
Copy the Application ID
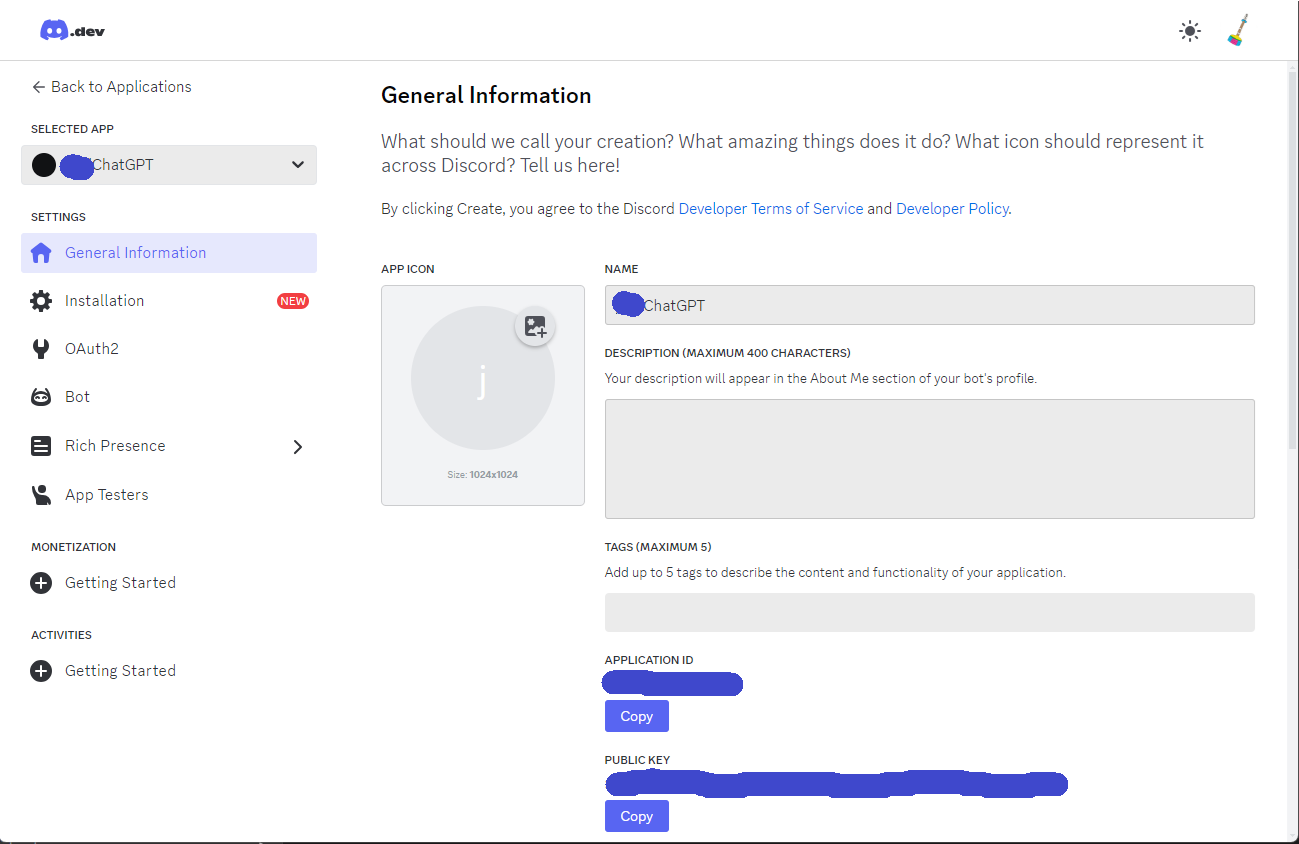637,716
